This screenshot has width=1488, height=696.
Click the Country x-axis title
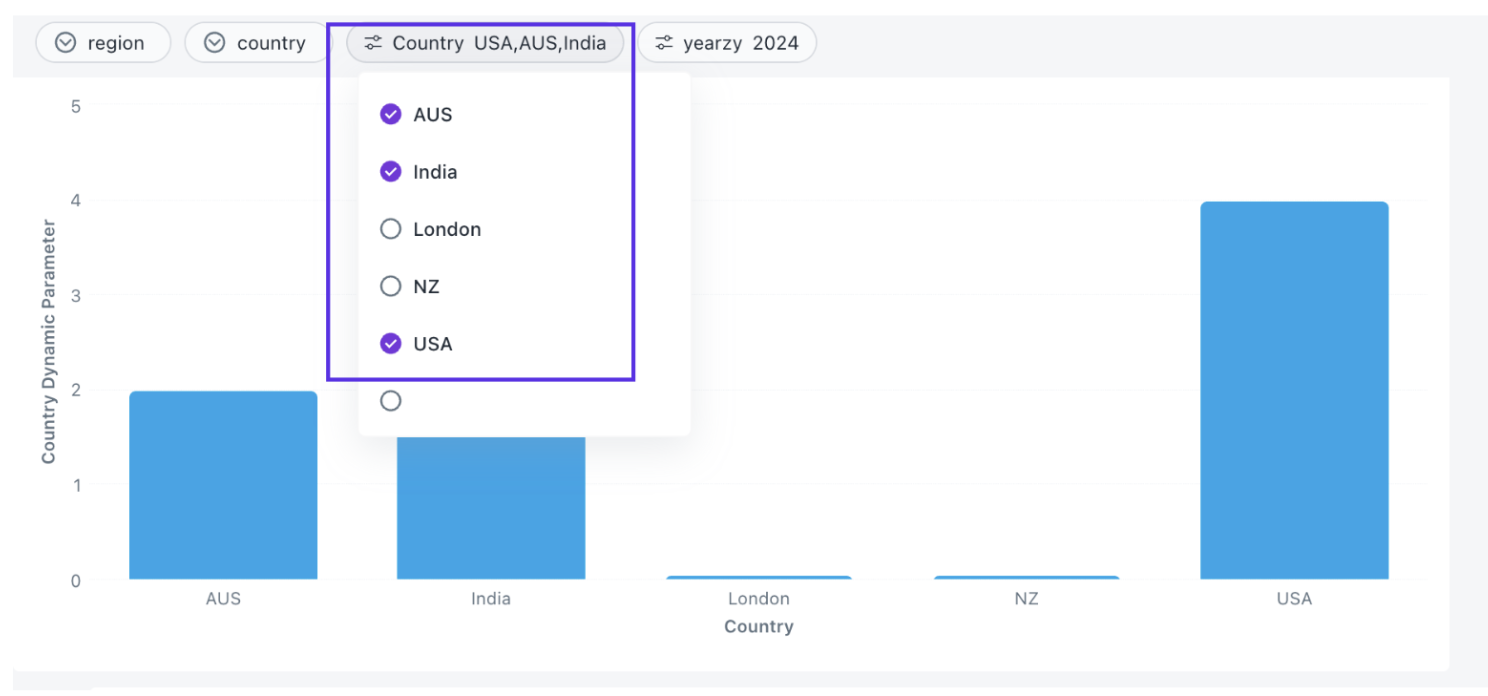[x=759, y=627]
